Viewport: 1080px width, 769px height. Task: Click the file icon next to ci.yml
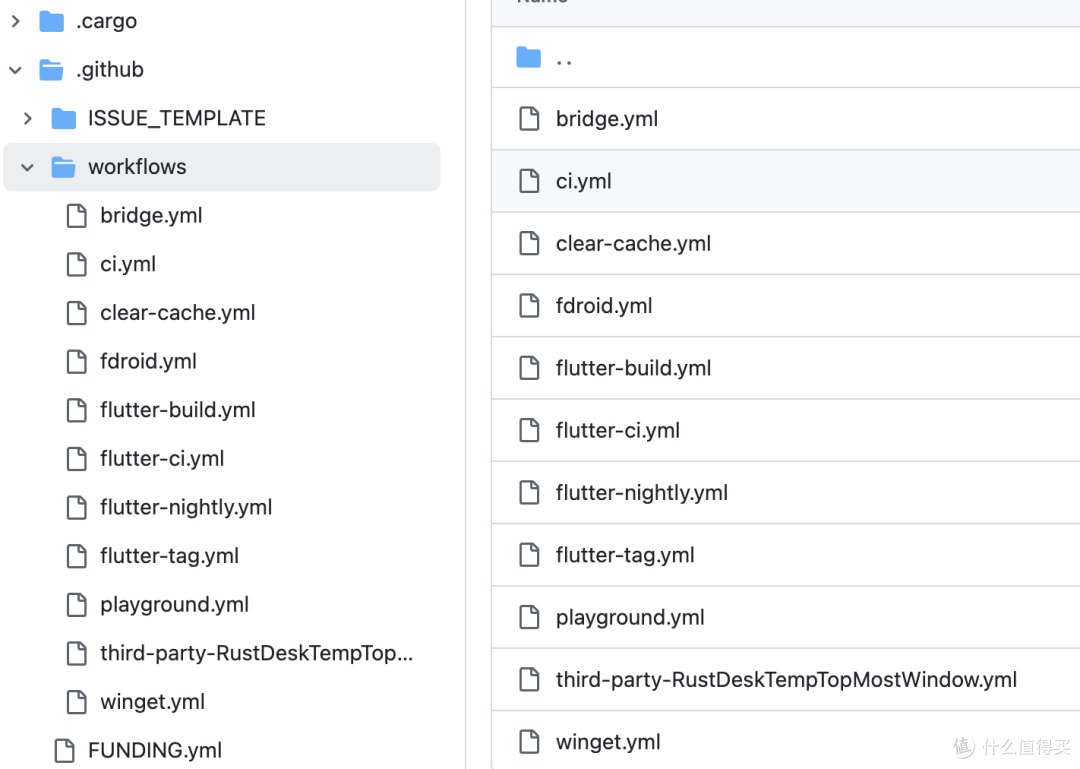77,264
